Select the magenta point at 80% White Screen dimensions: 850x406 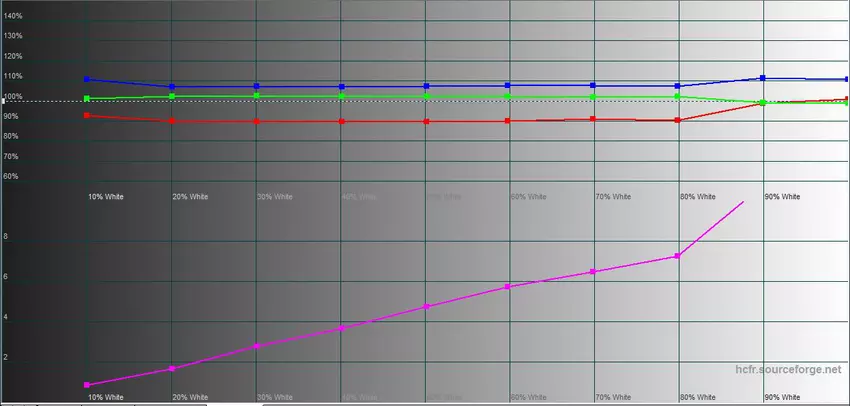coord(678,257)
